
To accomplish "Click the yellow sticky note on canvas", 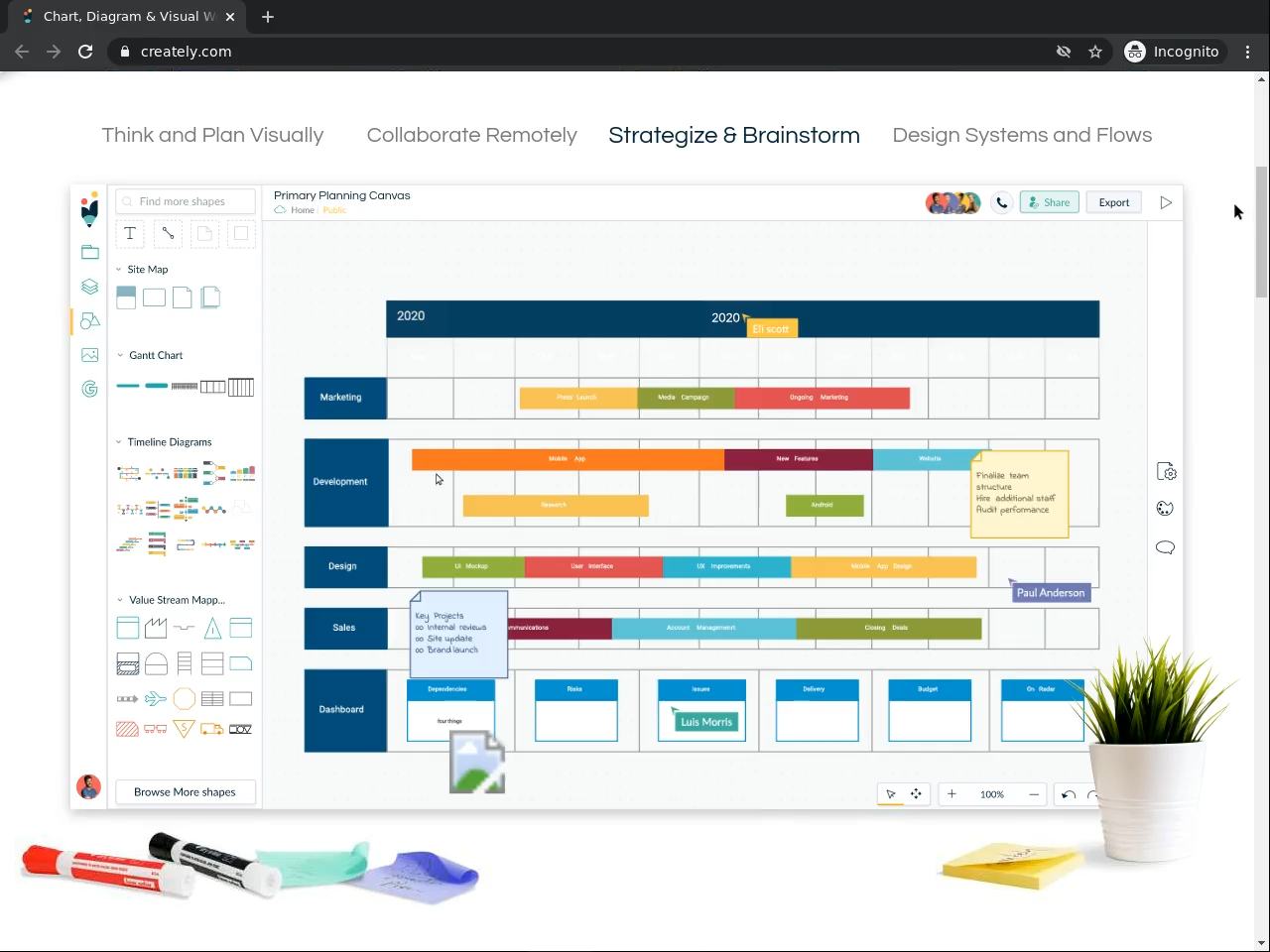I will click(1019, 494).
